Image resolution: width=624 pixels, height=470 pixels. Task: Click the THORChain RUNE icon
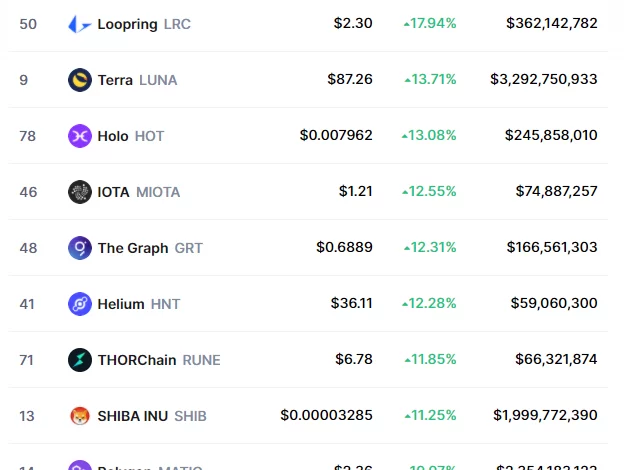click(79, 359)
